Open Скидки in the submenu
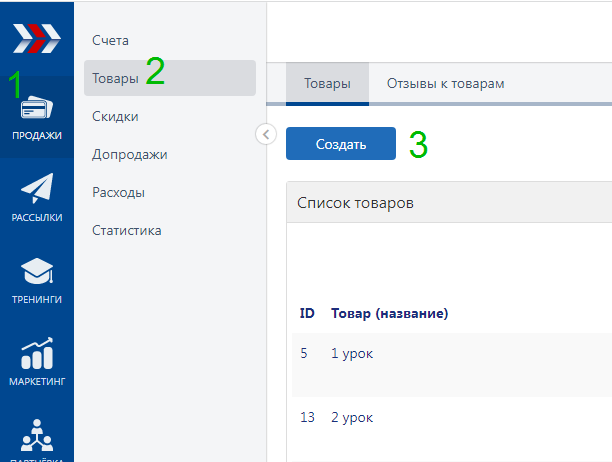This screenshot has width=612, height=462. (x=115, y=116)
